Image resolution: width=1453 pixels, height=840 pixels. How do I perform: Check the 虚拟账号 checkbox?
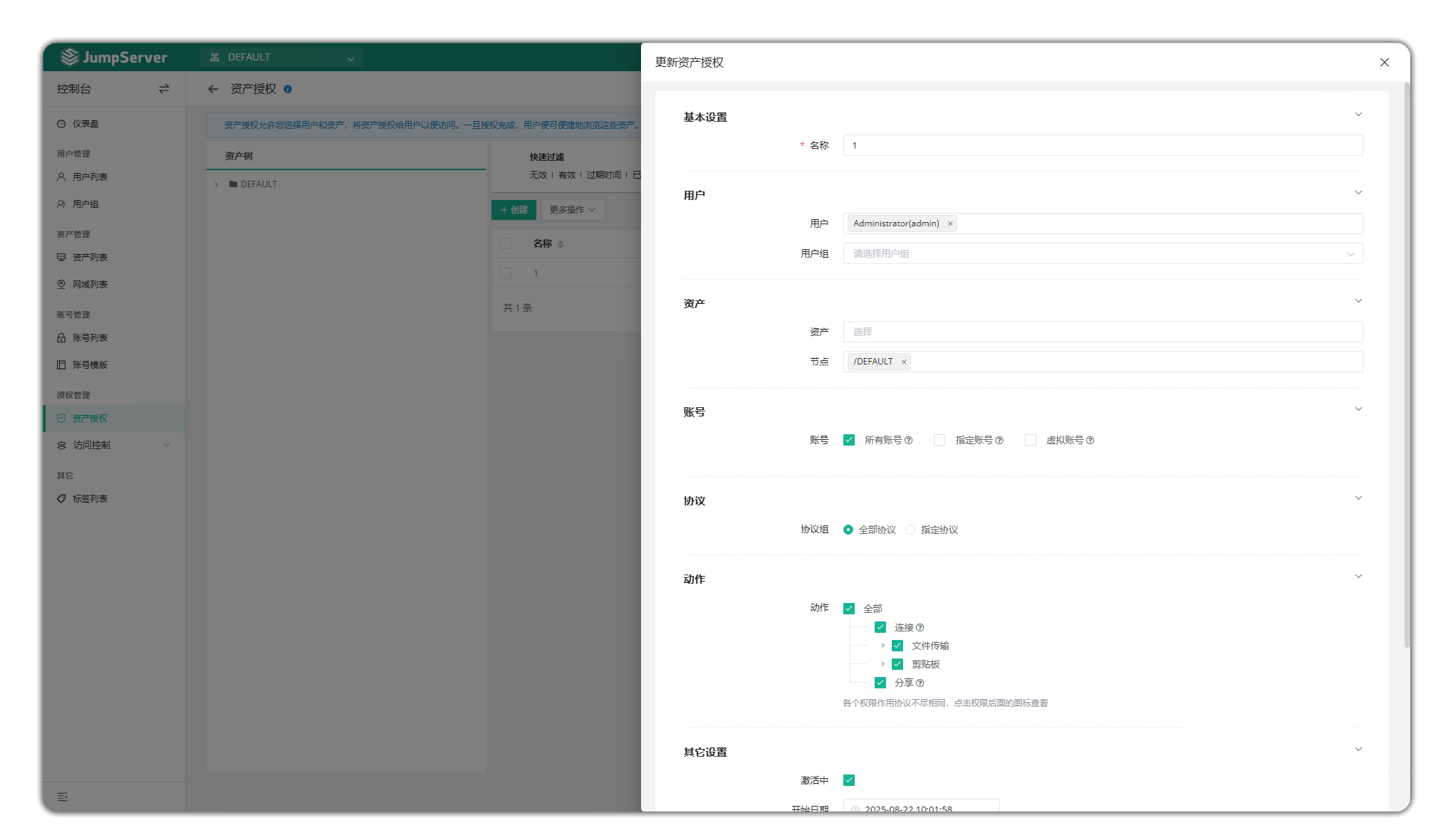(x=1030, y=441)
